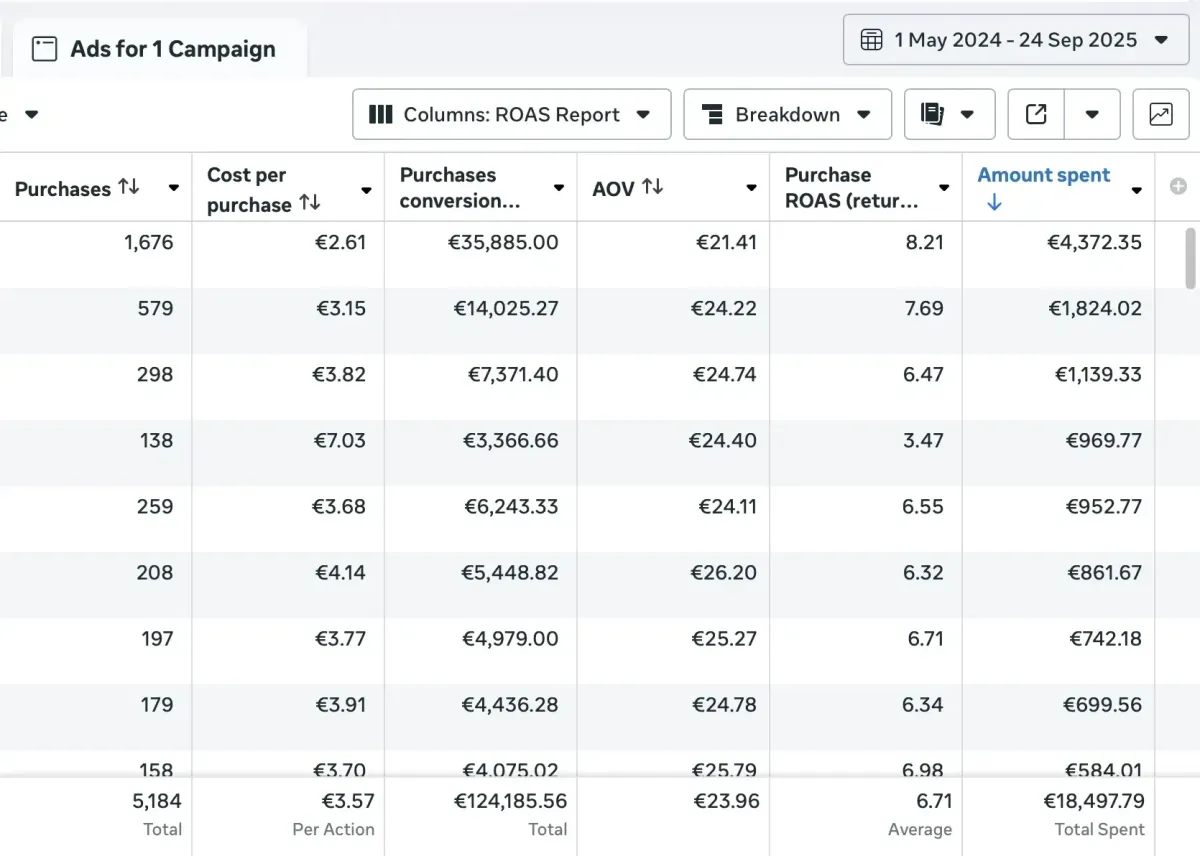Open Purchase ROAS column options caret
This screenshot has height=856, width=1200.
coord(943,189)
